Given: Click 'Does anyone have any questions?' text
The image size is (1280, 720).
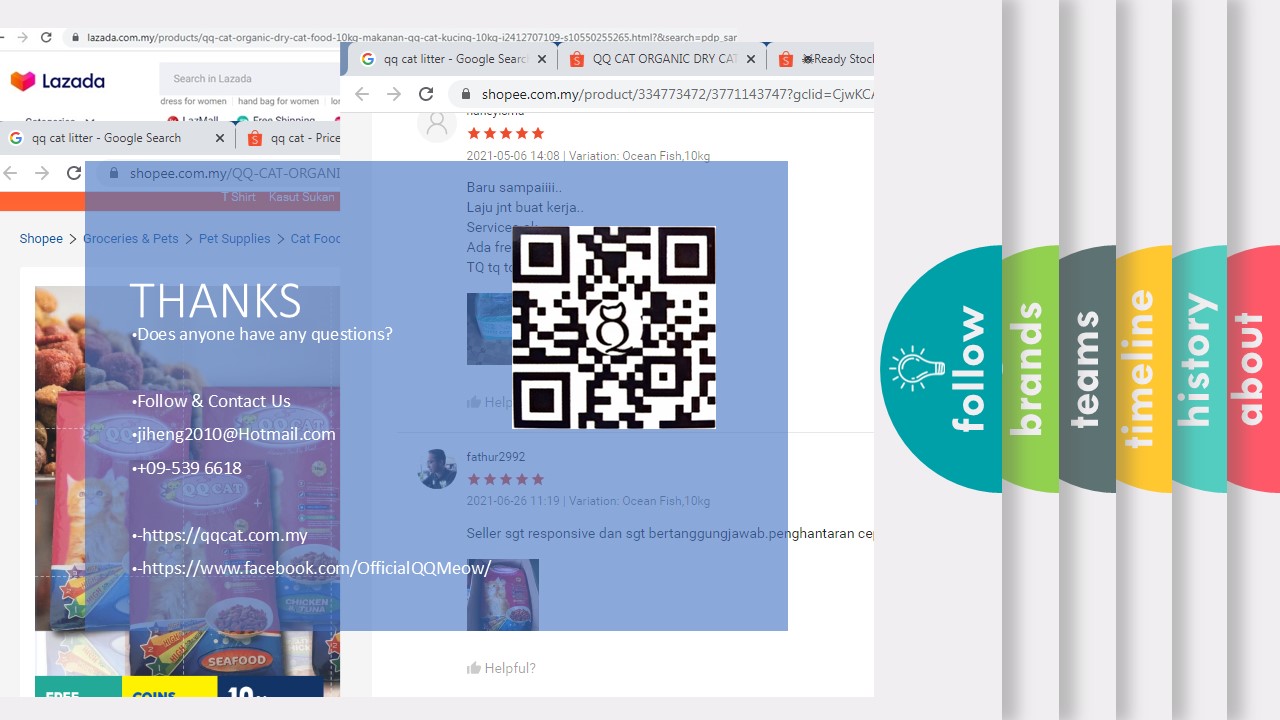Looking at the screenshot, I should click(x=265, y=334).
